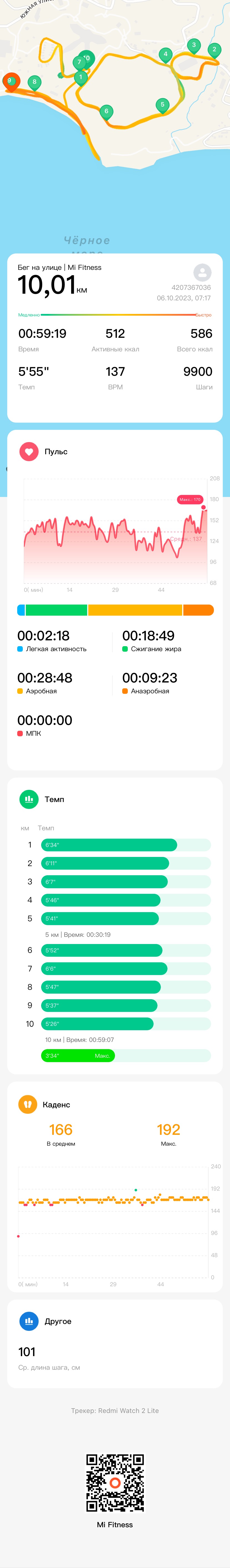
Task: Click the Трекер: Redmi Watch 2 Lite text
Action: [115, 1410]
